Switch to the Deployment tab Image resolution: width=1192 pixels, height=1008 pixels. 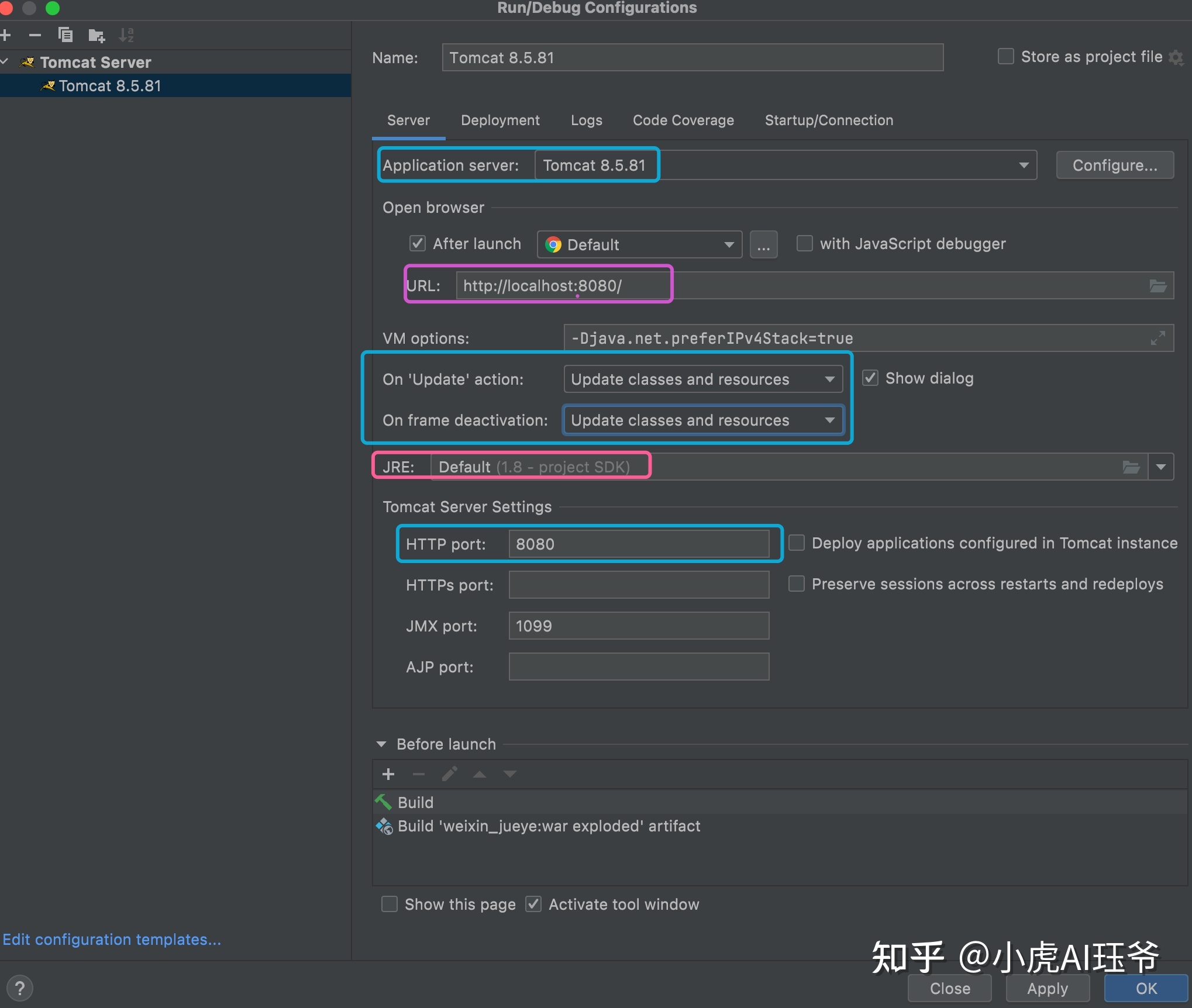point(500,120)
